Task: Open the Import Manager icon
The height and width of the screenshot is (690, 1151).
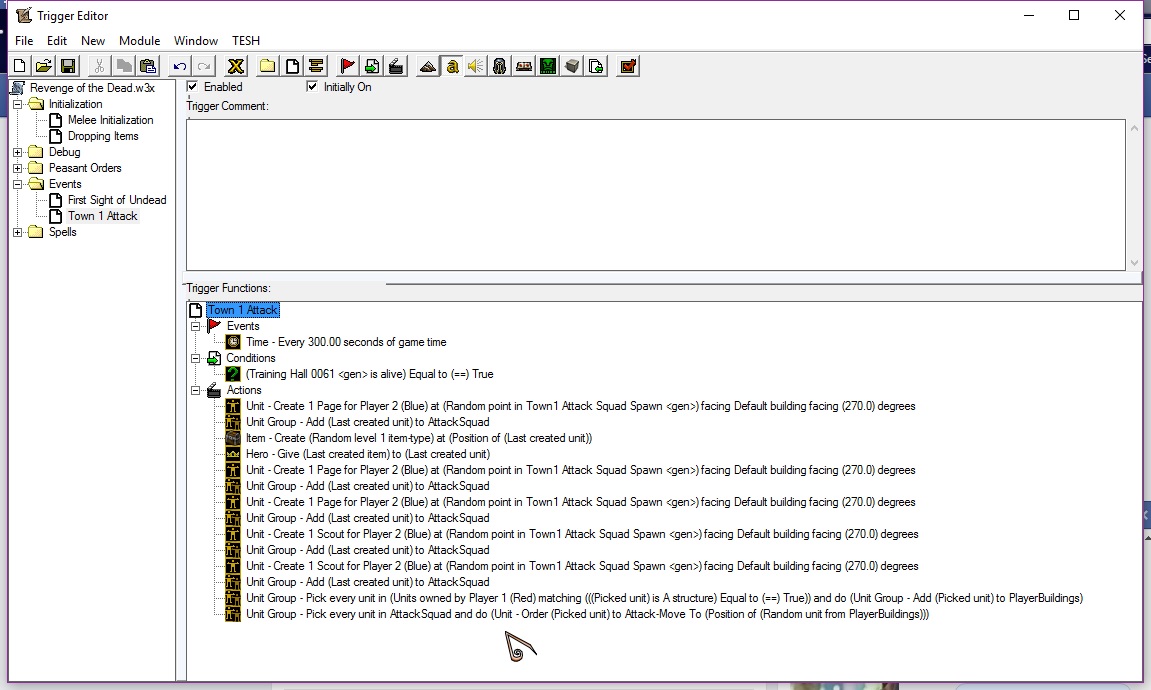Action: coord(597,67)
